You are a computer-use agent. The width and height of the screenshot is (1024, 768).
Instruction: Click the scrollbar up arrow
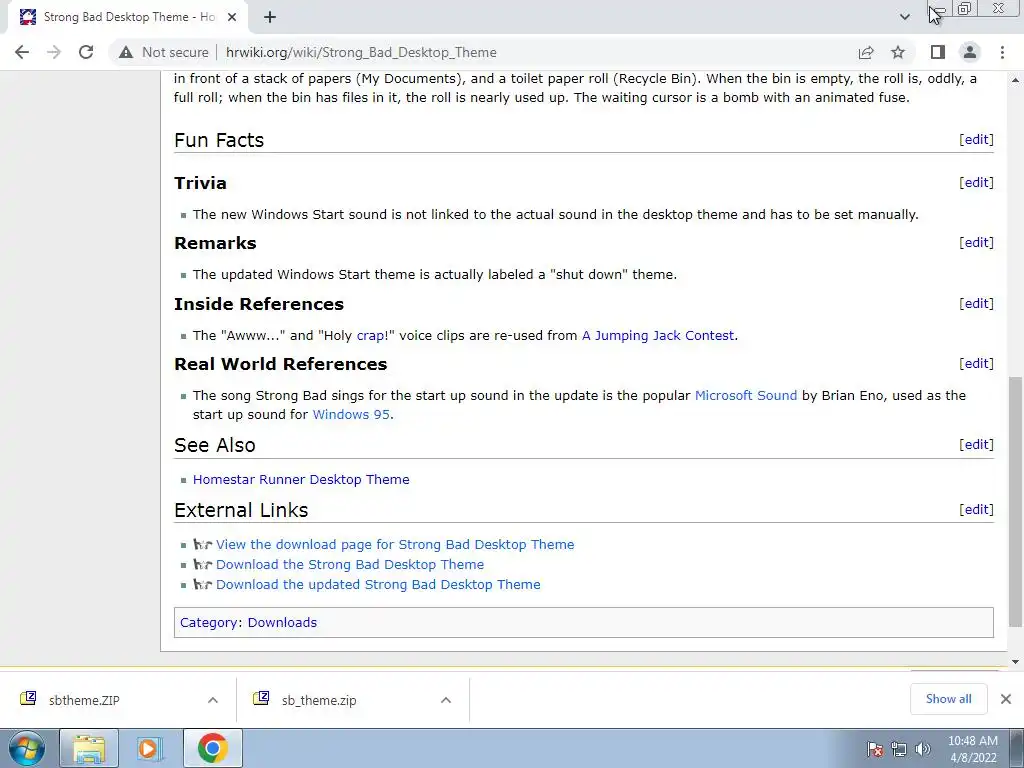coord(1016,80)
